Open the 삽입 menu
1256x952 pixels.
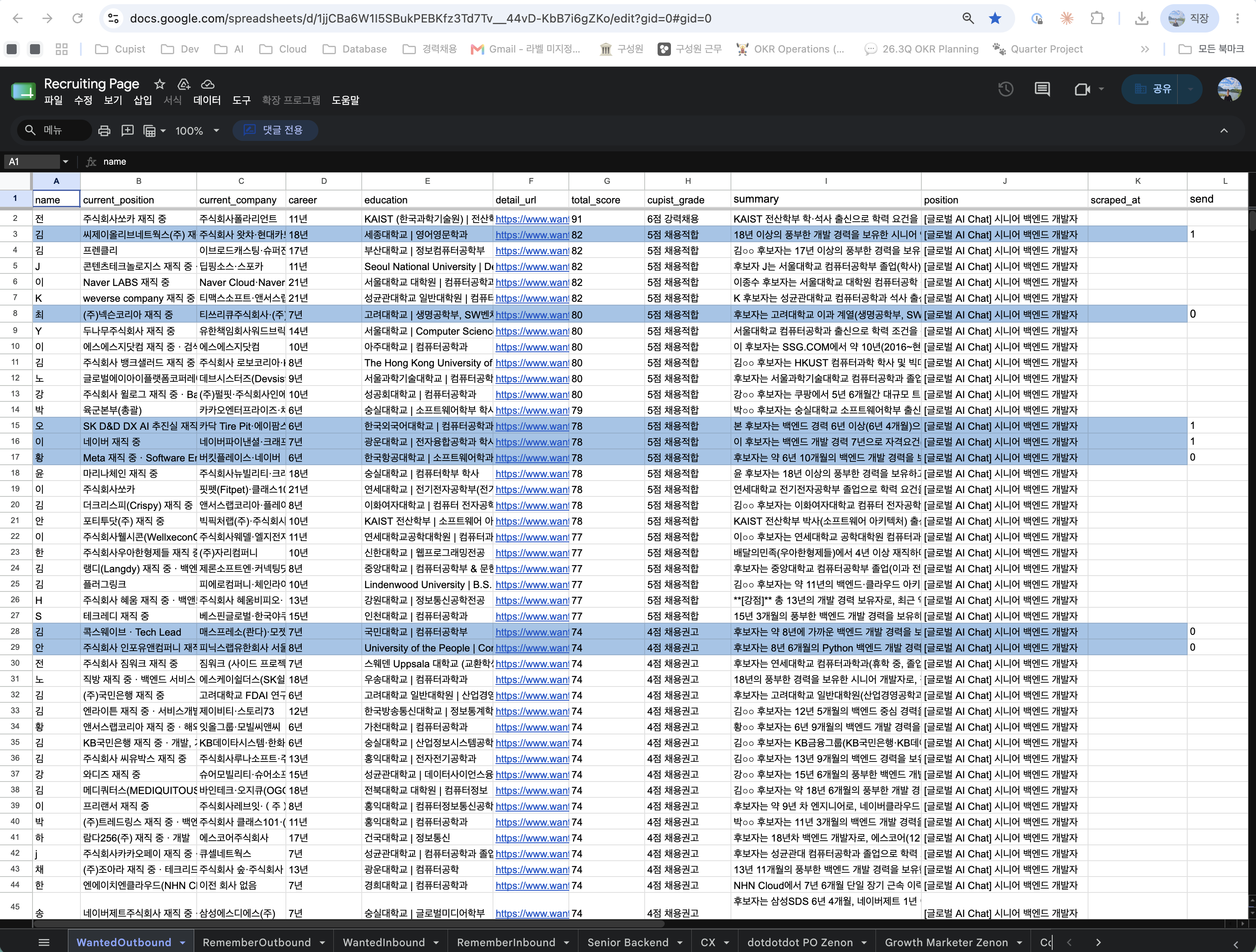tap(143, 100)
